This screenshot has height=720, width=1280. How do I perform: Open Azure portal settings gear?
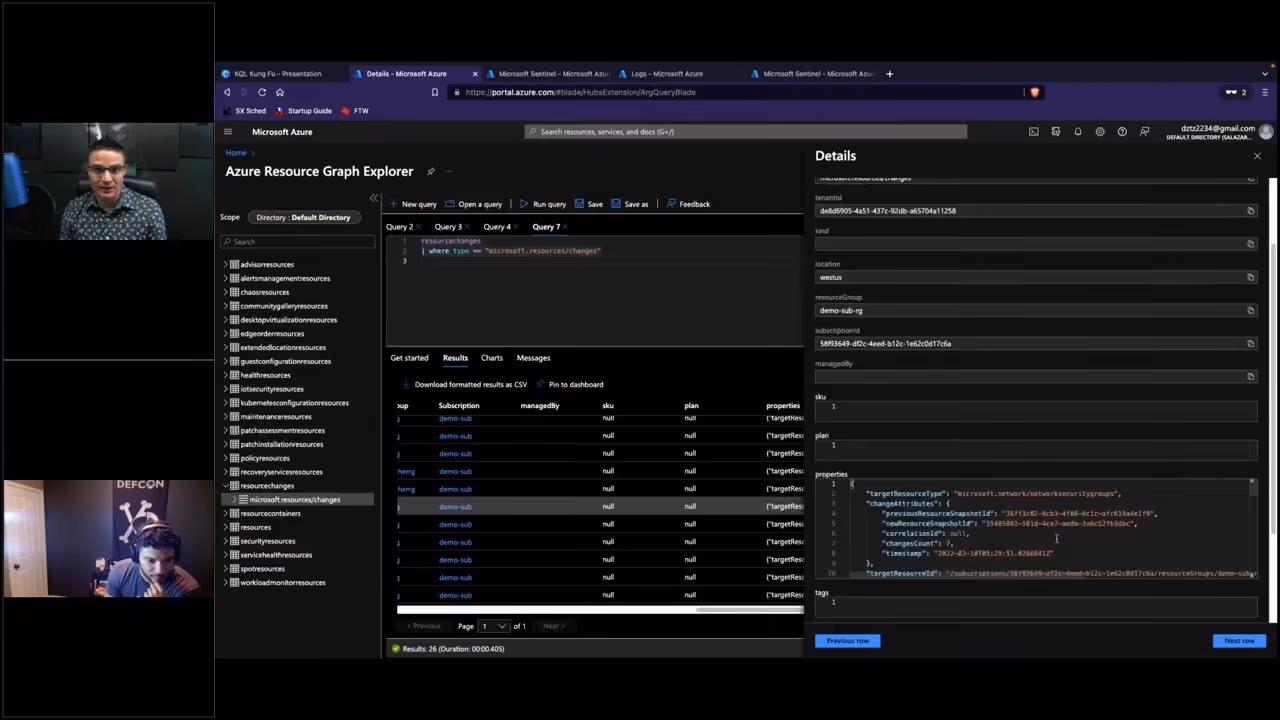[1100, 132]
